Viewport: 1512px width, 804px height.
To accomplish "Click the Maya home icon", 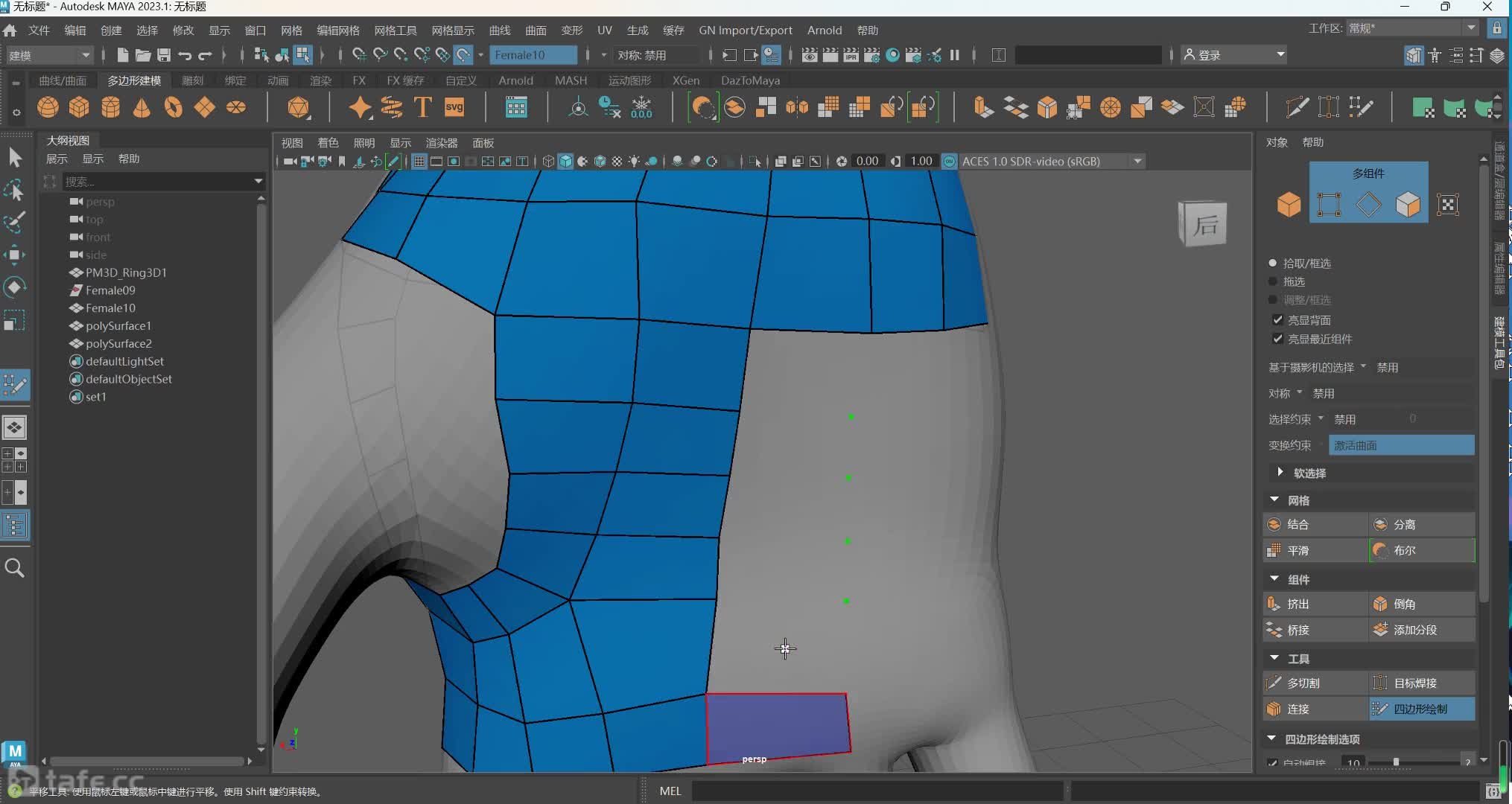I will coord(10,31).
